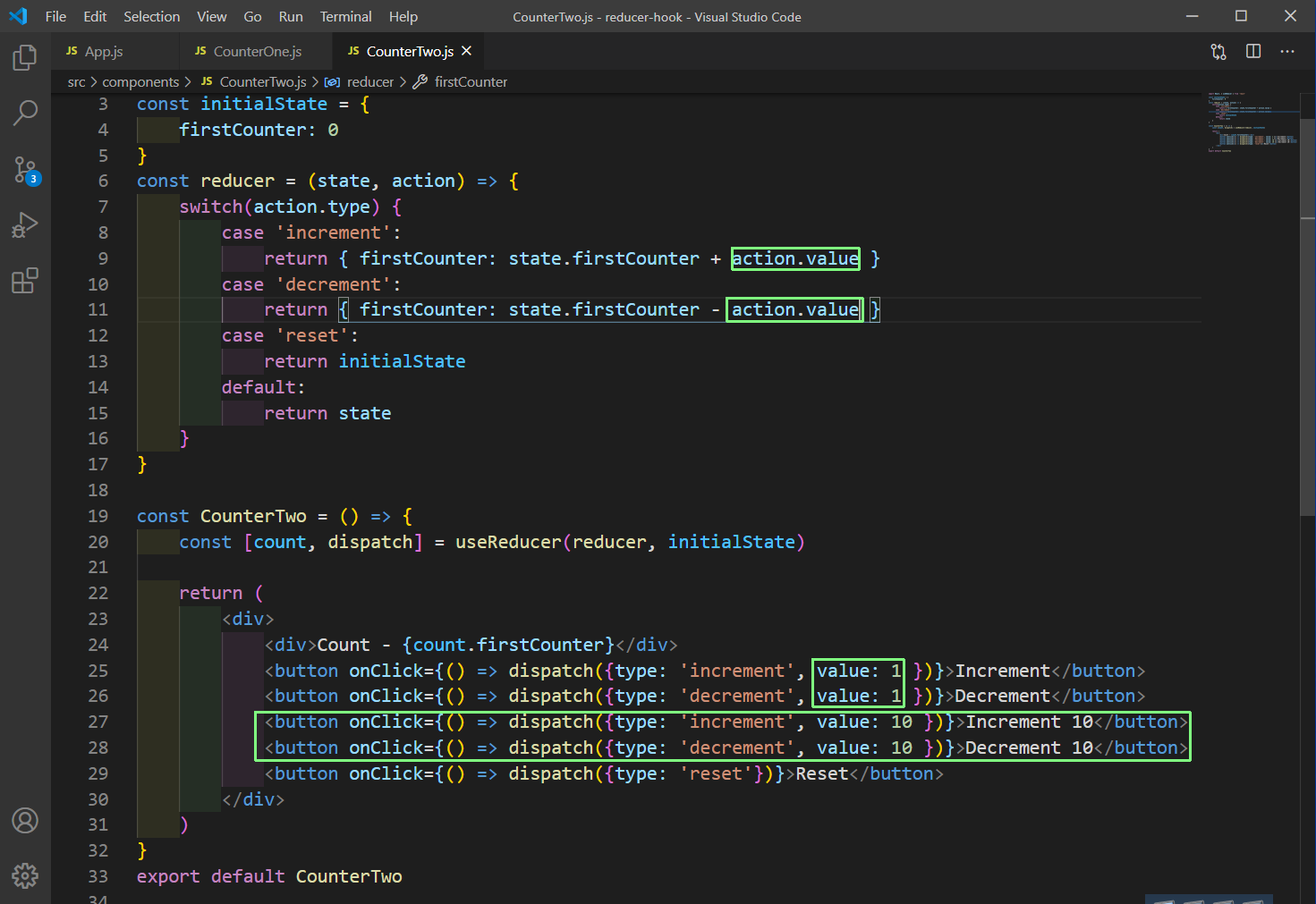Viewport: 1316px width, 904px height.
Task: Click the JS icon in CounterTwo.js breadcrumb
Action: 207,81
